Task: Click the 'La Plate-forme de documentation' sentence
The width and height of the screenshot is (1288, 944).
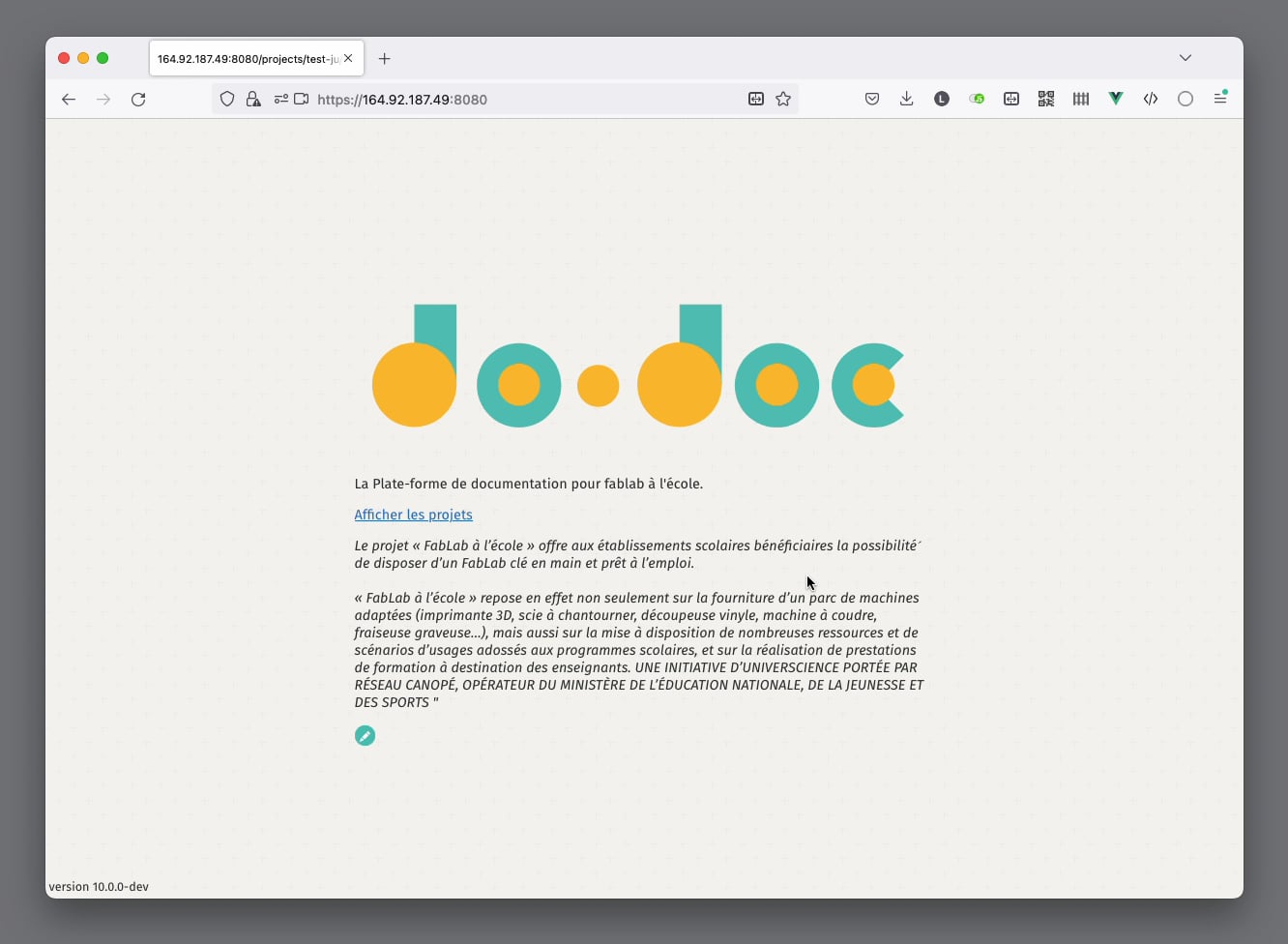Action: 528,484
